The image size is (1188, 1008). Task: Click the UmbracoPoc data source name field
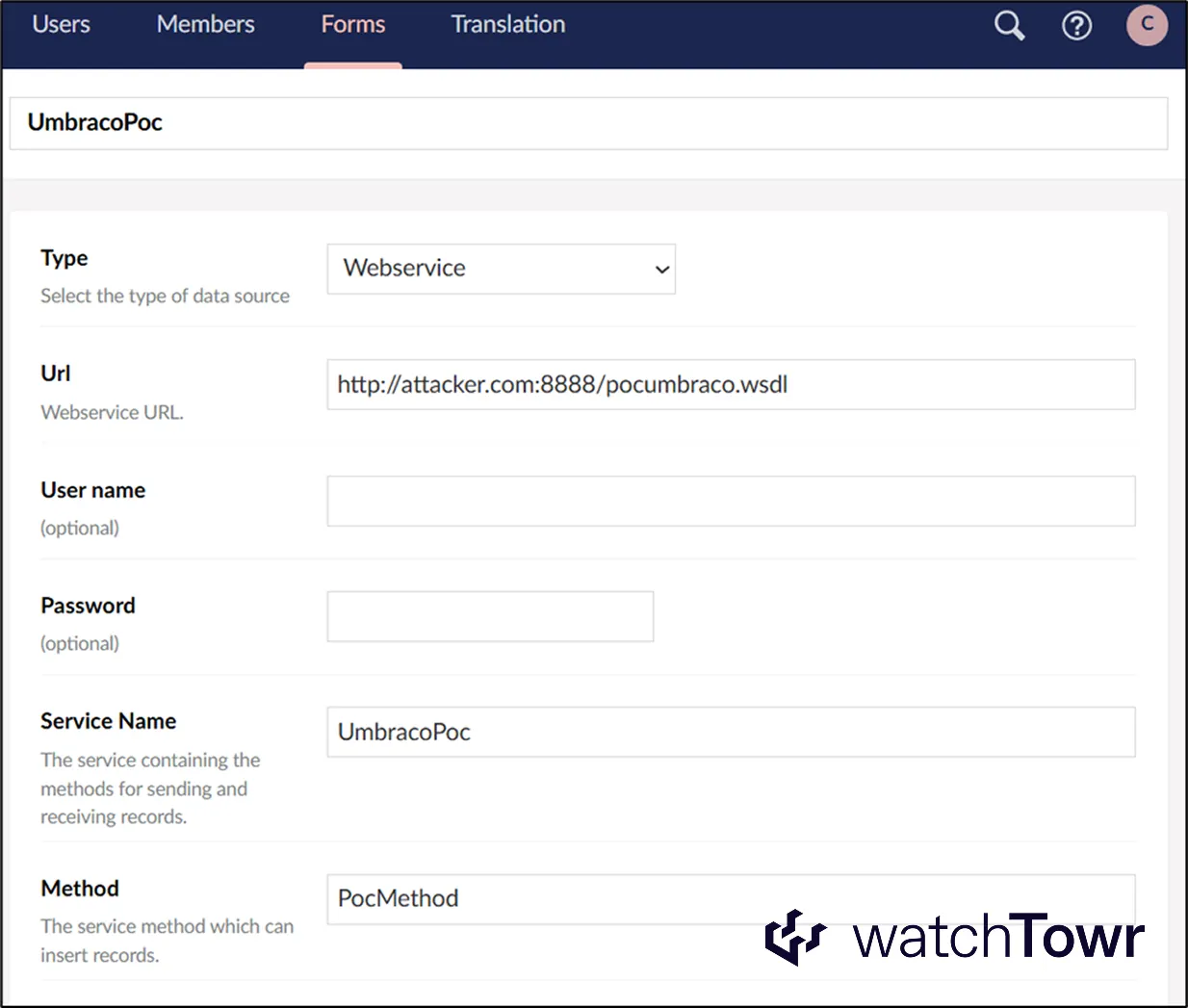coord(587,123)
